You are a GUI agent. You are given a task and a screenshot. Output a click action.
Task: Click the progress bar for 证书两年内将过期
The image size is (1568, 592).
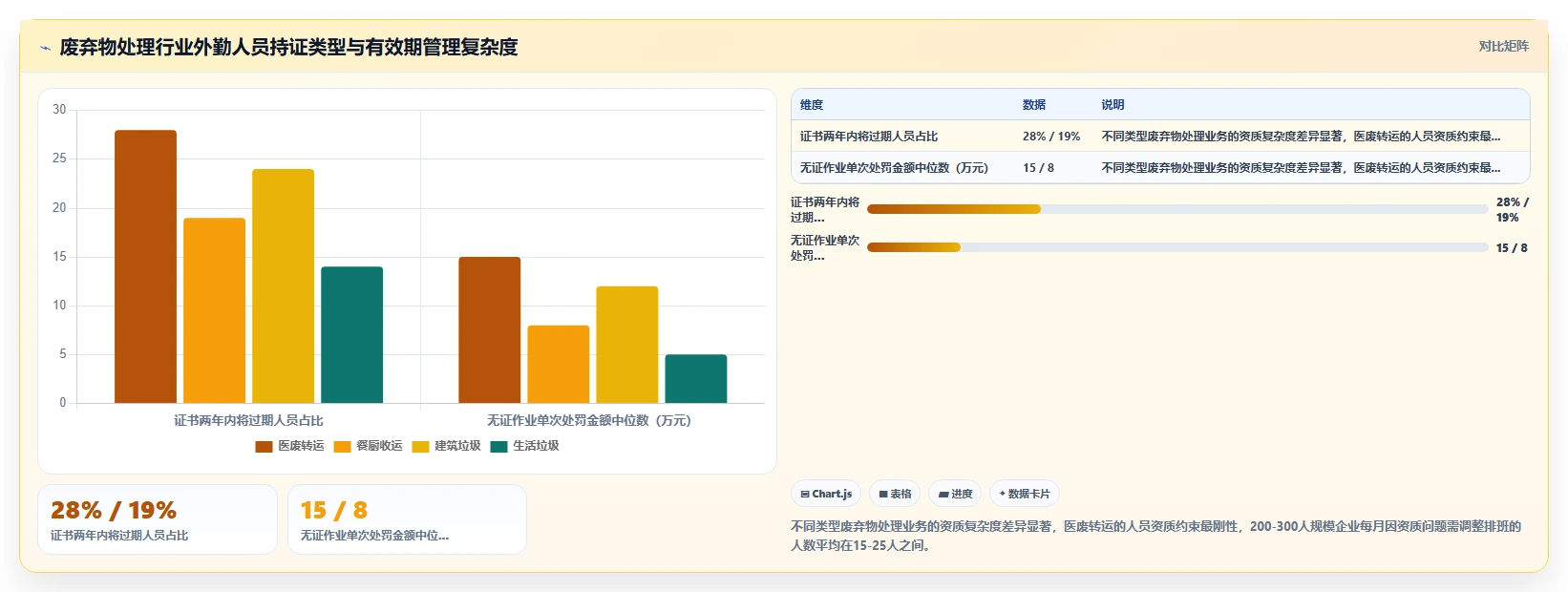click(x=1177, y=209)
